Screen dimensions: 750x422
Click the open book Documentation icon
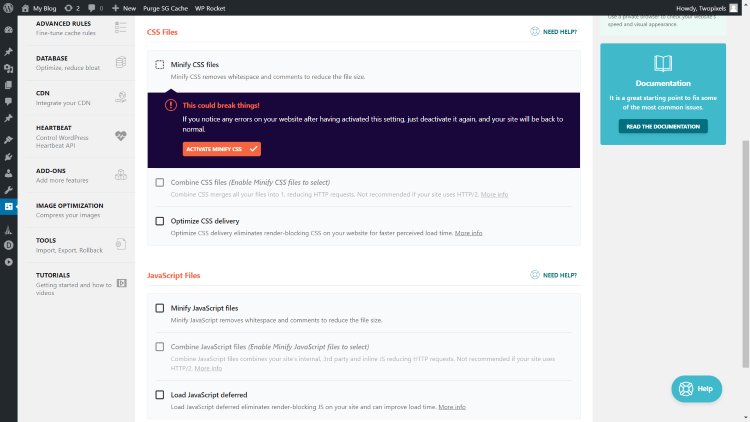(663, 63)
